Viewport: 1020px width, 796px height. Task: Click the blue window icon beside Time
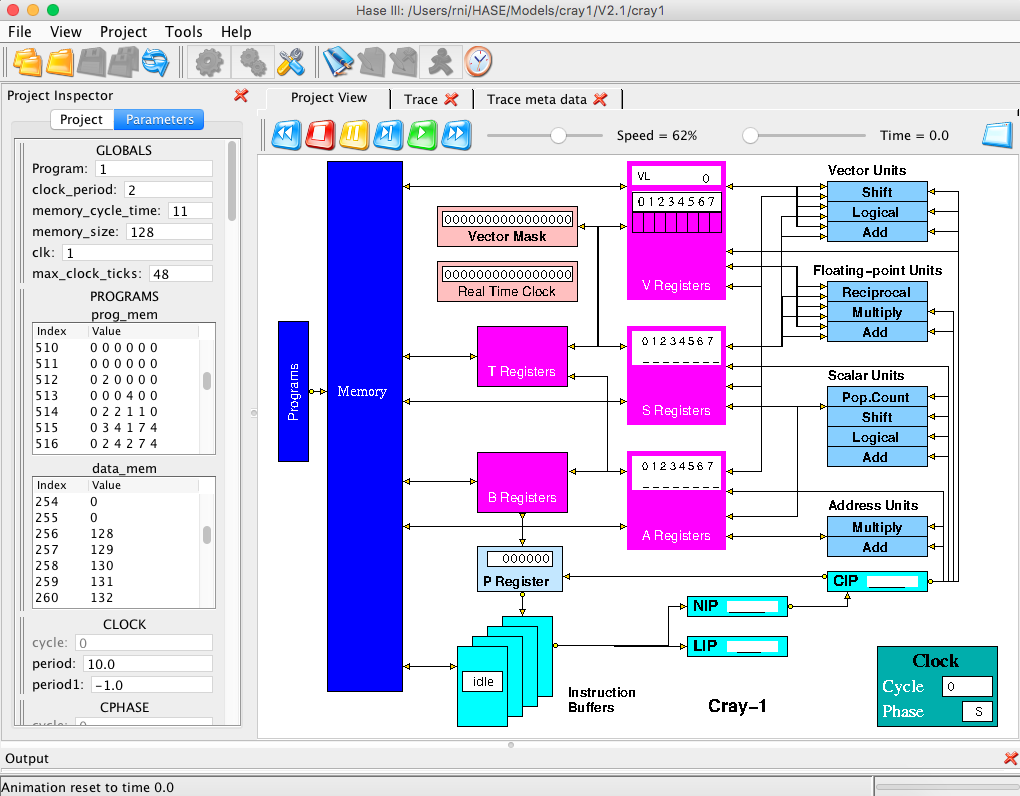tap(997, 135)
